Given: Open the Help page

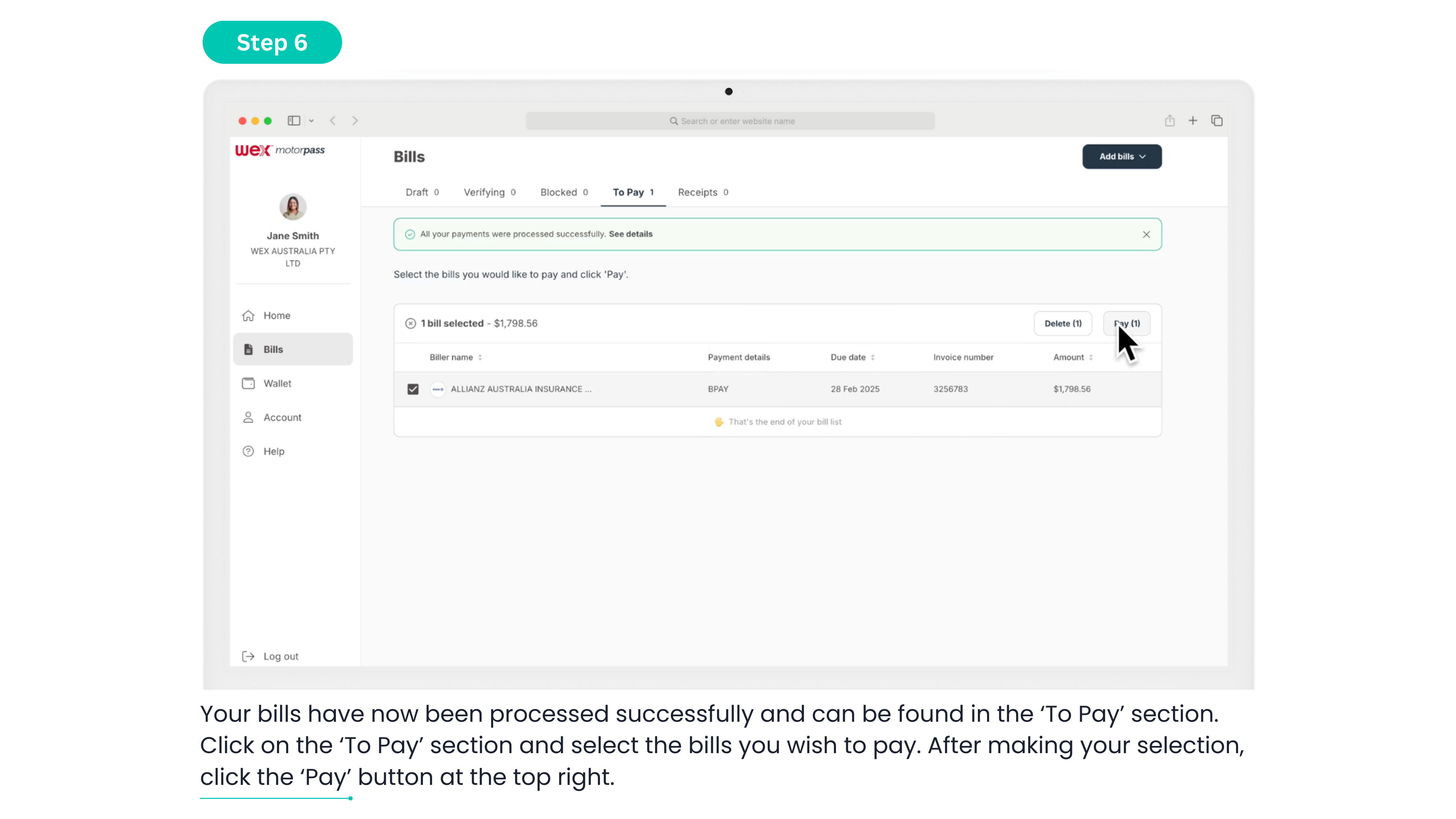Looking at the screenshot, I should [x=274, y=451].
